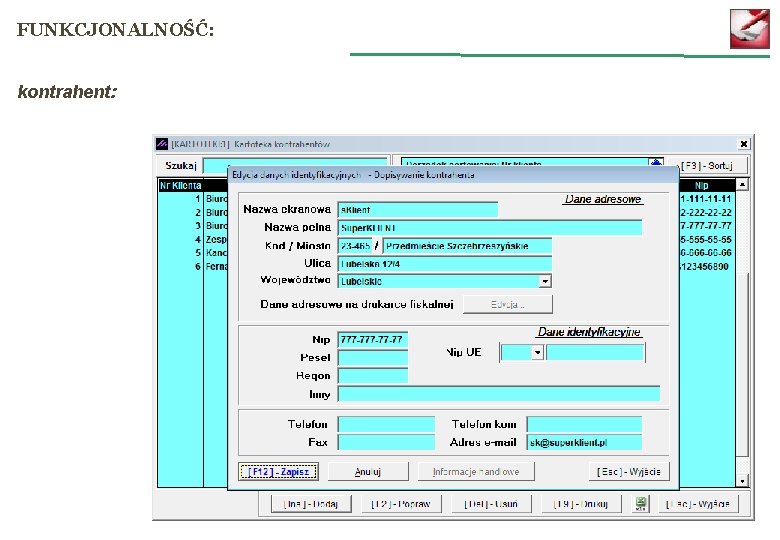Click the red pen logo icon

(750, 29)
